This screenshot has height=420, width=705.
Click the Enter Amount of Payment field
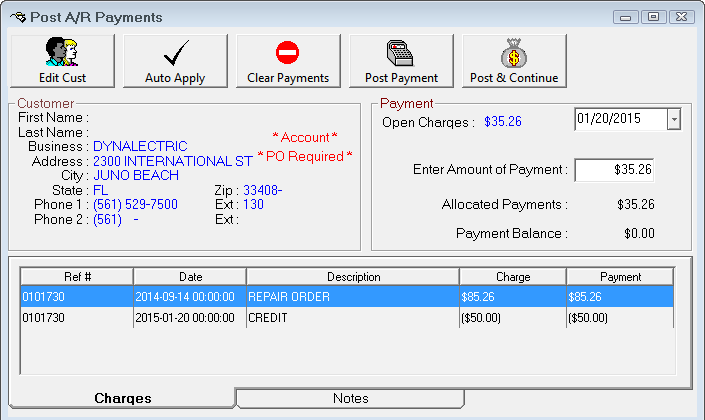[614, 170]
